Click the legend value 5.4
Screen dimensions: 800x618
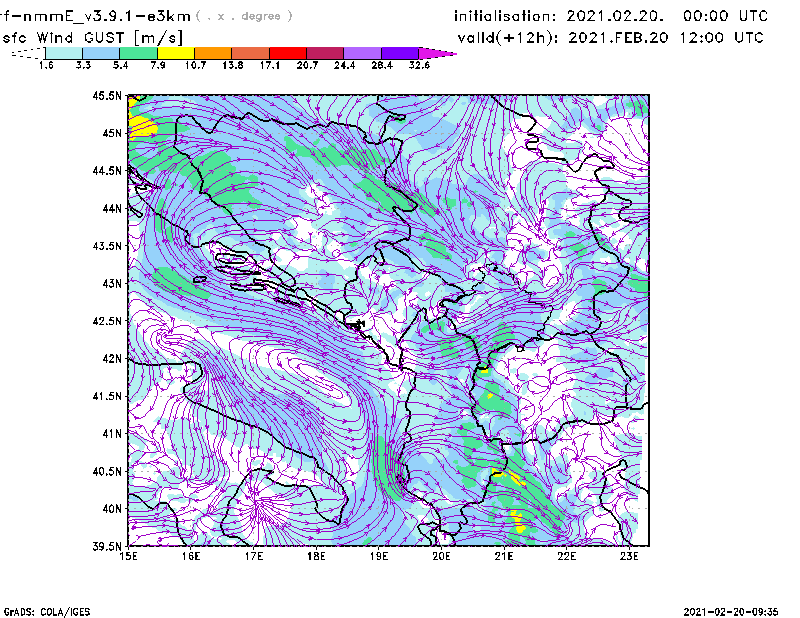point(120,65)
